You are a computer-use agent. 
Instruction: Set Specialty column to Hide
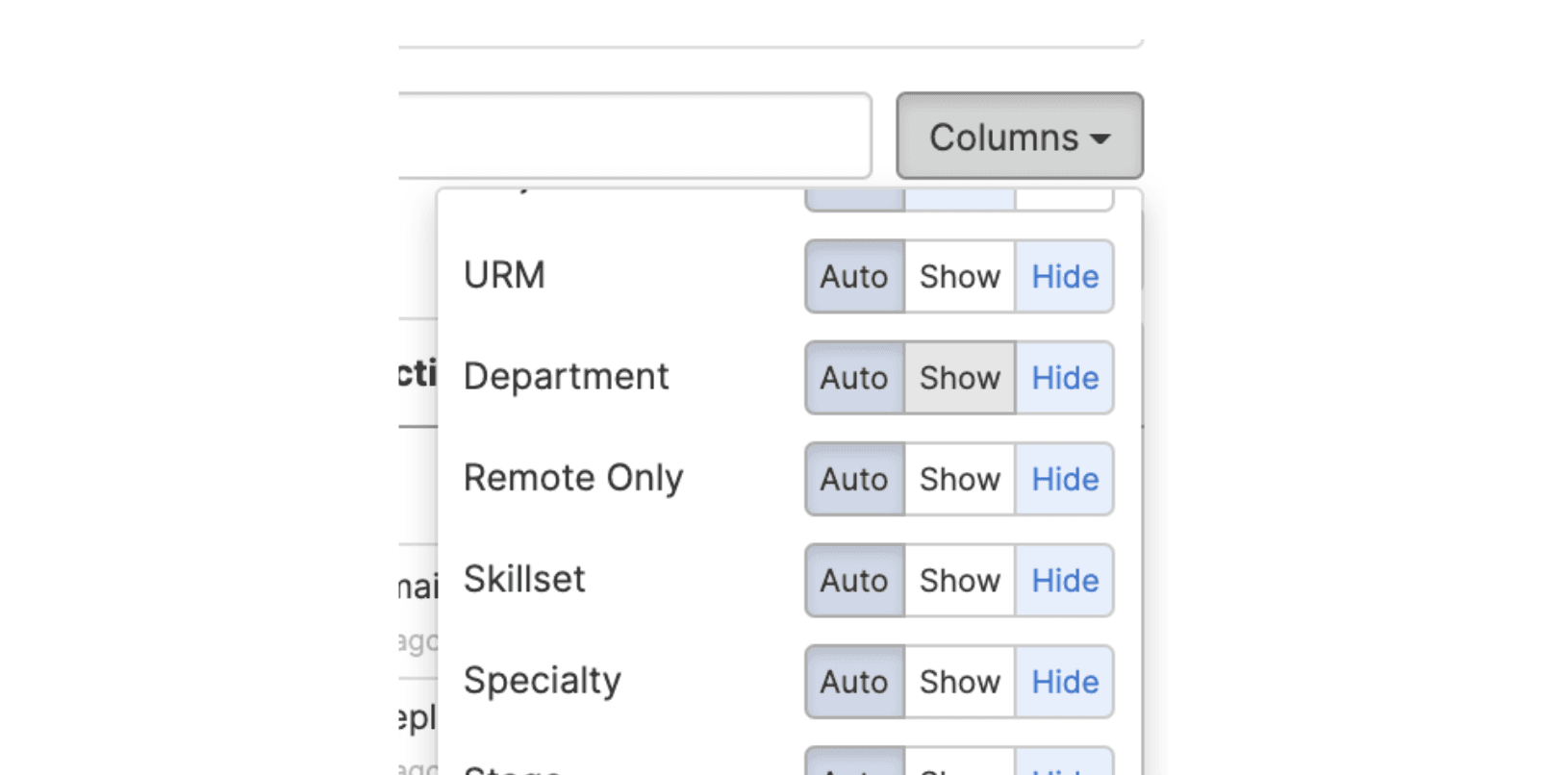point(1064,682)
